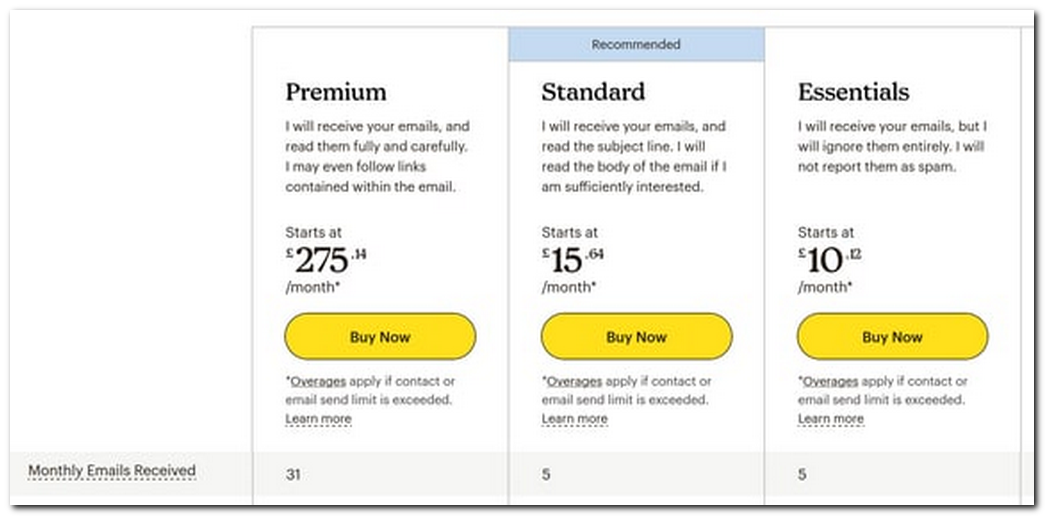Viewport: 1045px width, 516px height.
Task: Click Buy Now under the Premium plan
Action: click(380, 337)
